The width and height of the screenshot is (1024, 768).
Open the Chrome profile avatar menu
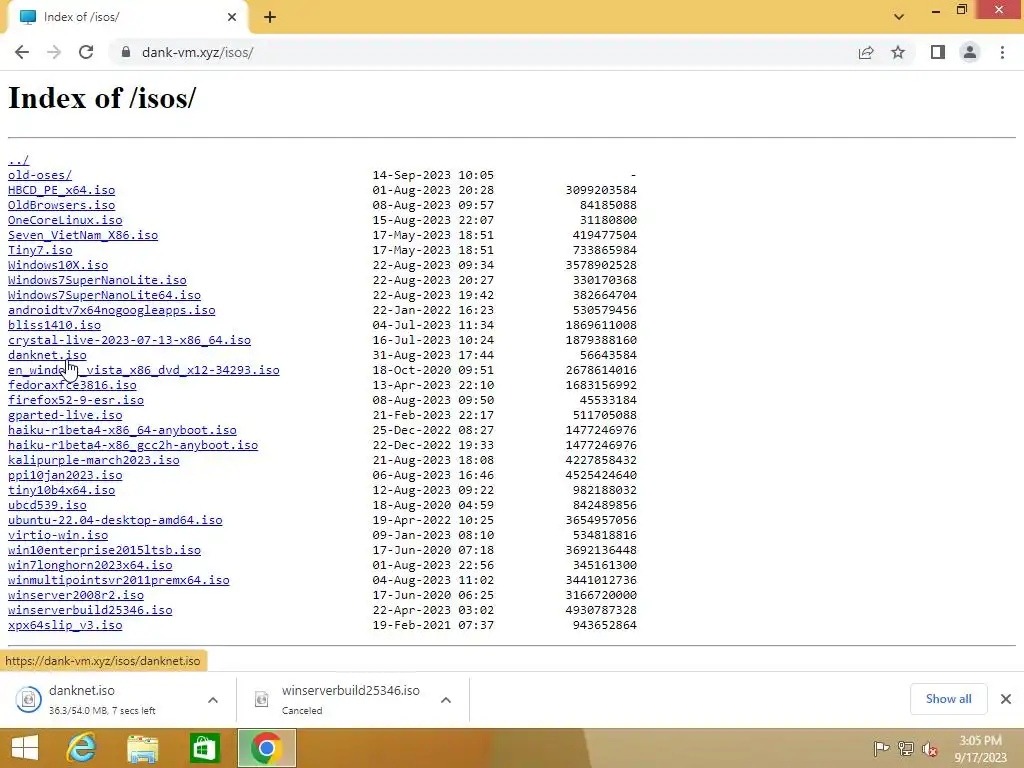pyautogui.click(x=970, y=52)
